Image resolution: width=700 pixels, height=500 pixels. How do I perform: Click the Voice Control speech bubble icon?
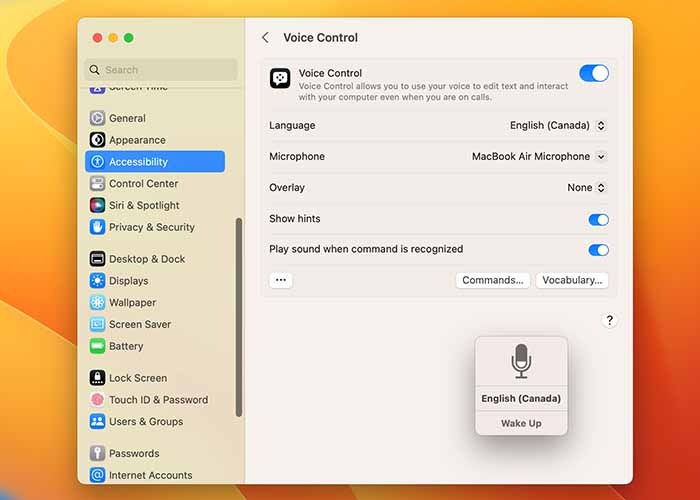click(x=280, y=79)
